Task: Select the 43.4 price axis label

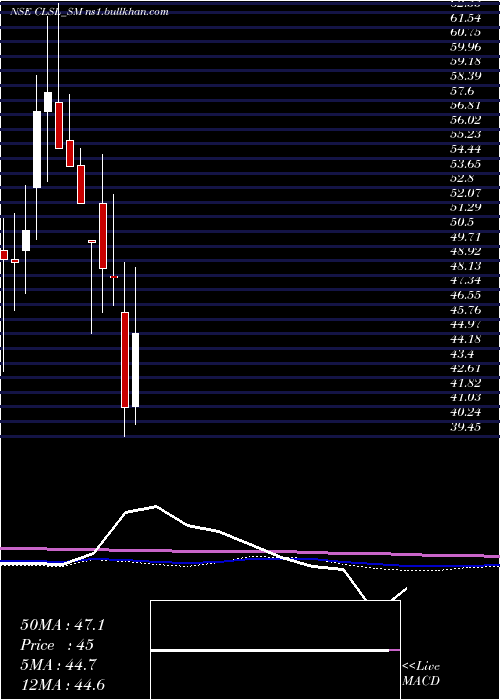Action: coord(462,353)
